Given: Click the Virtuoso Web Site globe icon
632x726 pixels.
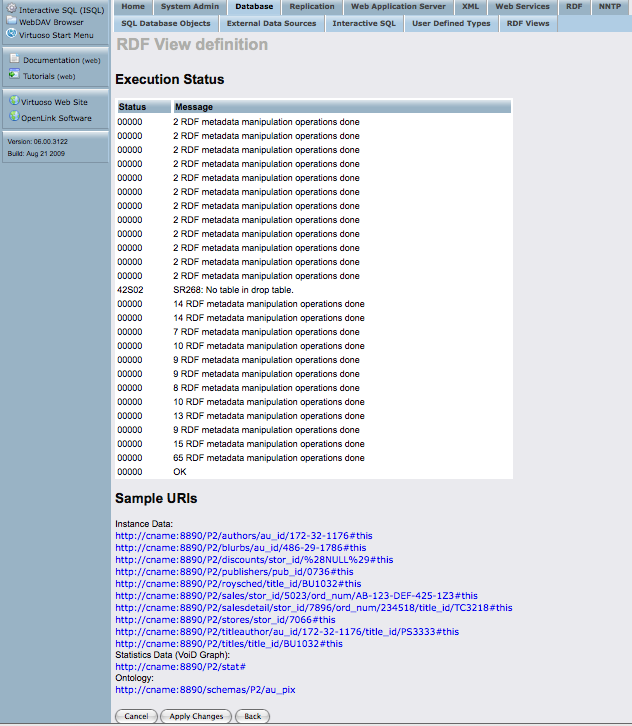Looking at the screenshot, I should (x=14, y=101).
